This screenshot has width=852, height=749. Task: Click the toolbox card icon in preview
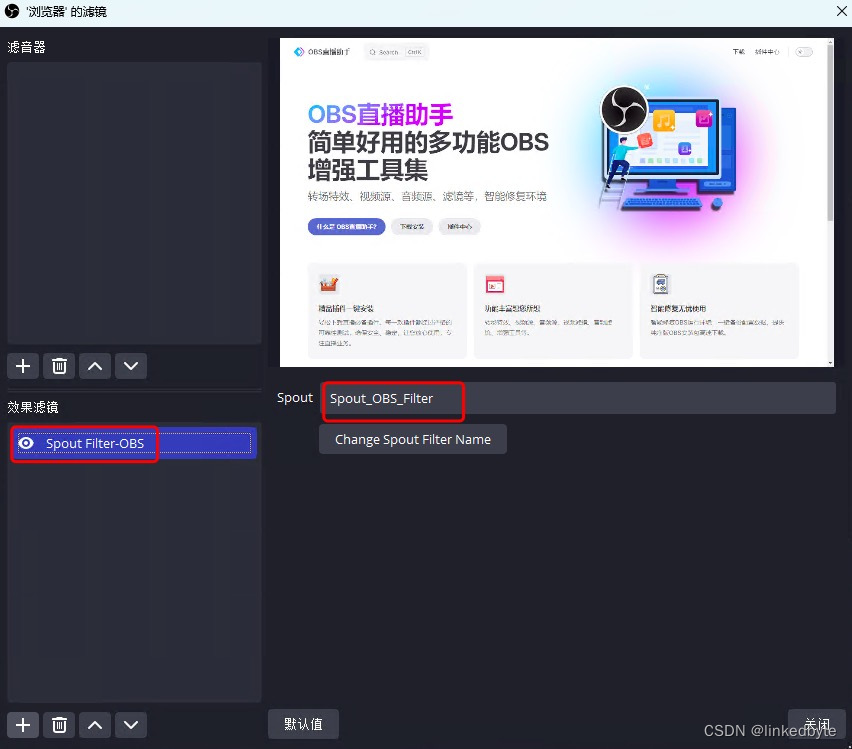(x=329, y=284)
